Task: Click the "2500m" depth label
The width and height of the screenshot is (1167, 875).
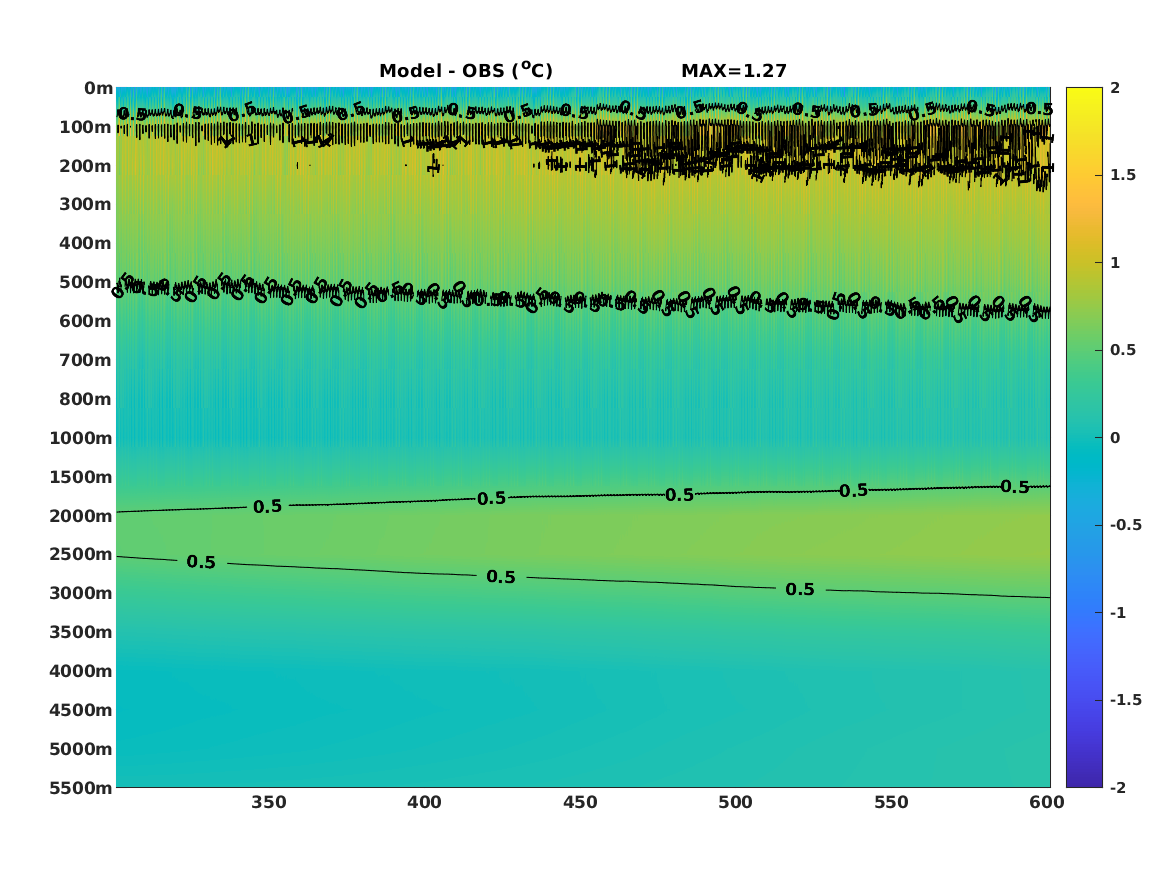Action: pos(81,554)
